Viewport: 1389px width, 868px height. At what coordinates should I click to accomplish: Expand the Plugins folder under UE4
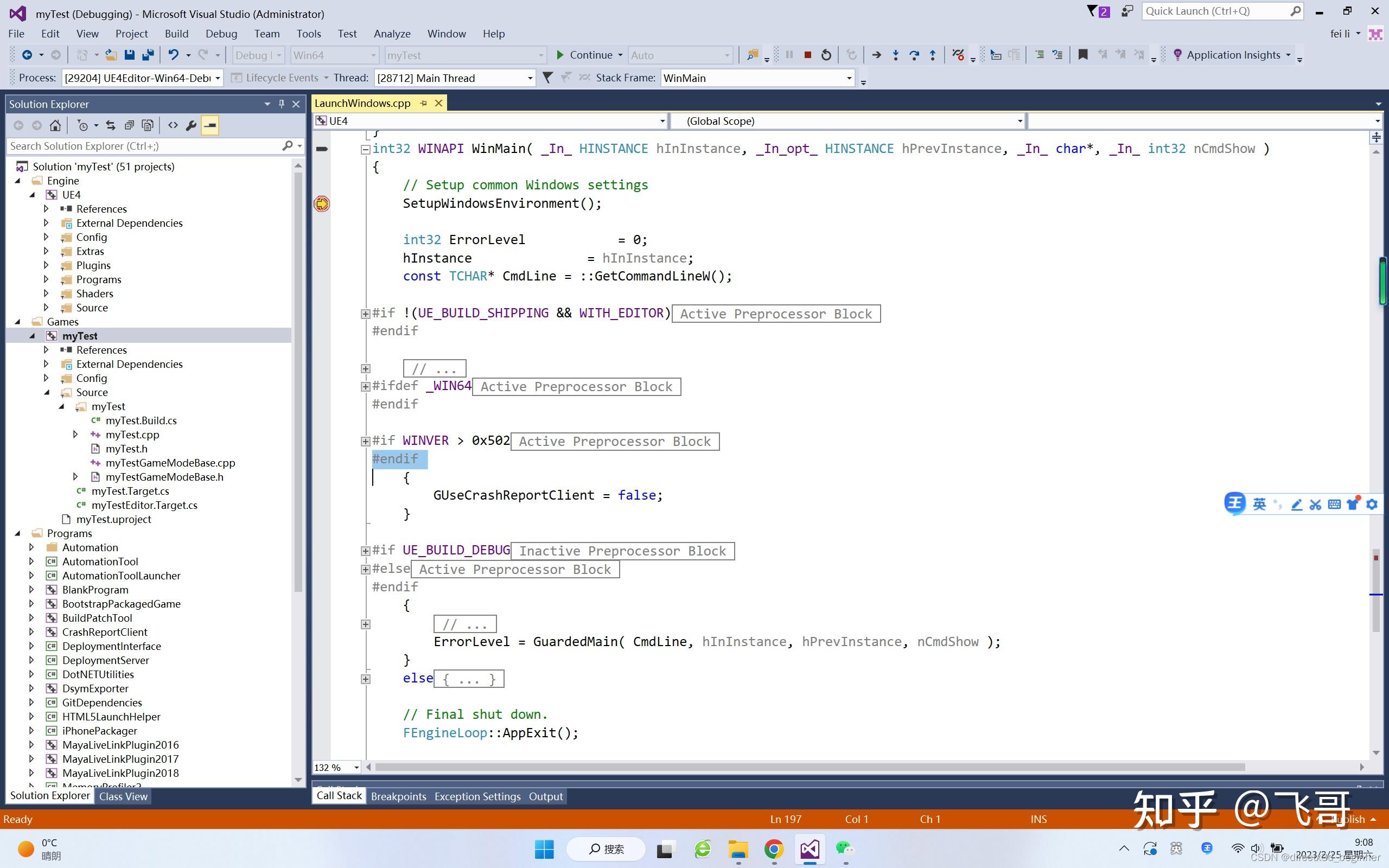[46, 265]
